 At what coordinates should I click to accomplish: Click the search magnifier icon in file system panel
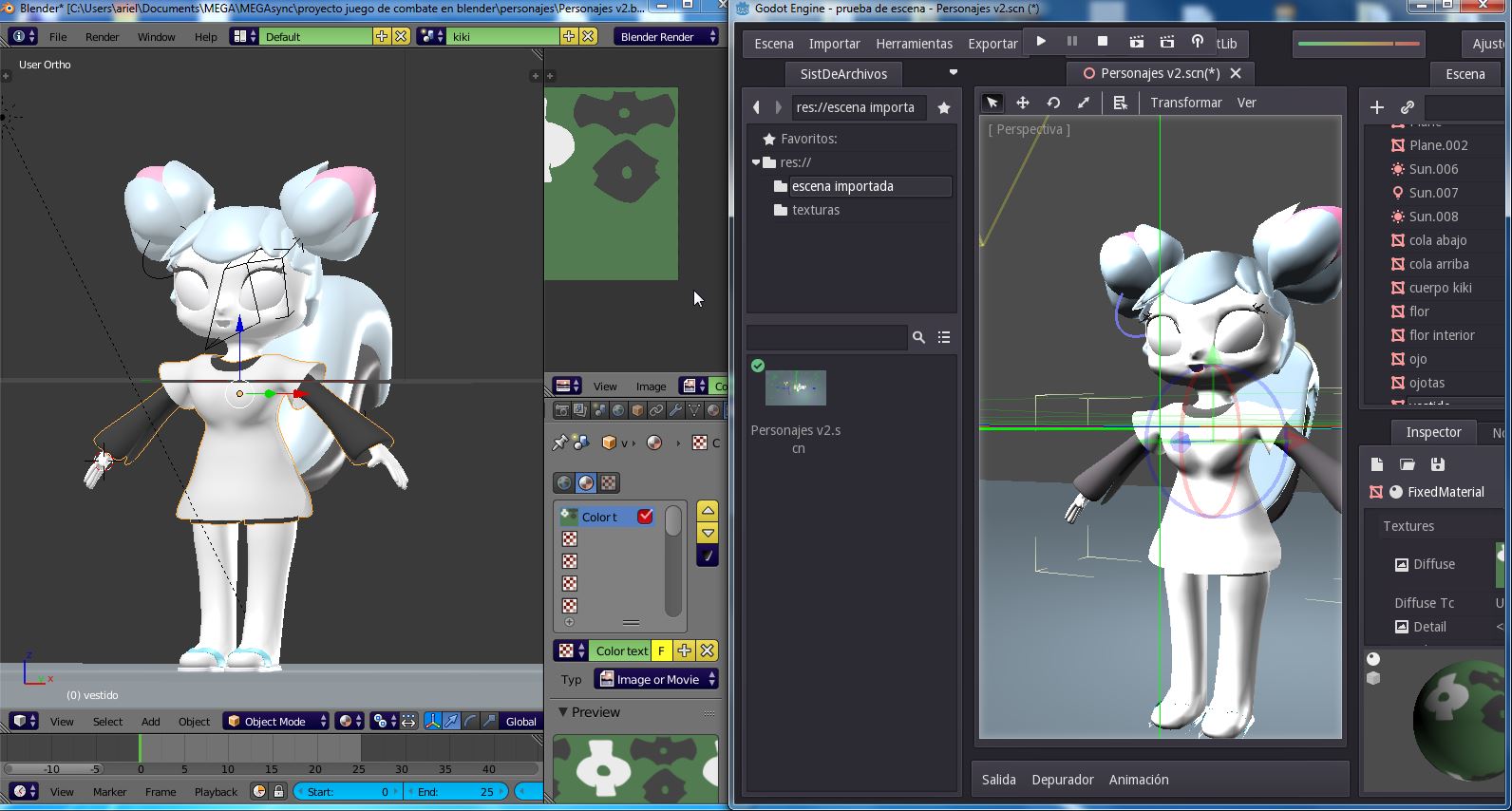[x=918, y=337]
